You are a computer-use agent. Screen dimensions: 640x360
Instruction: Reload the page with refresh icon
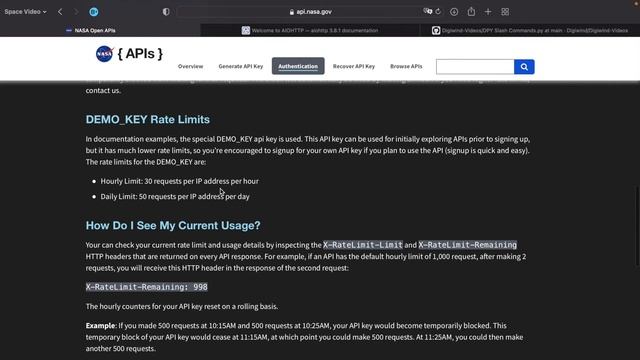[x=438, y=11]
